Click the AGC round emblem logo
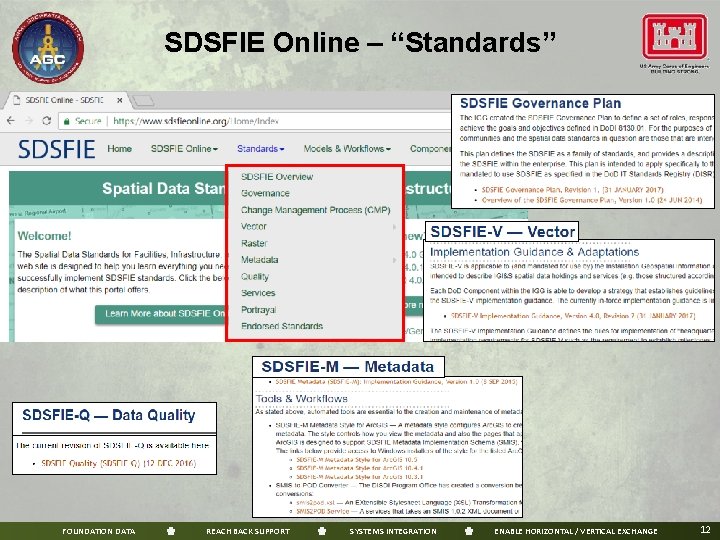 pyautogui.click(x=48, y=48)
